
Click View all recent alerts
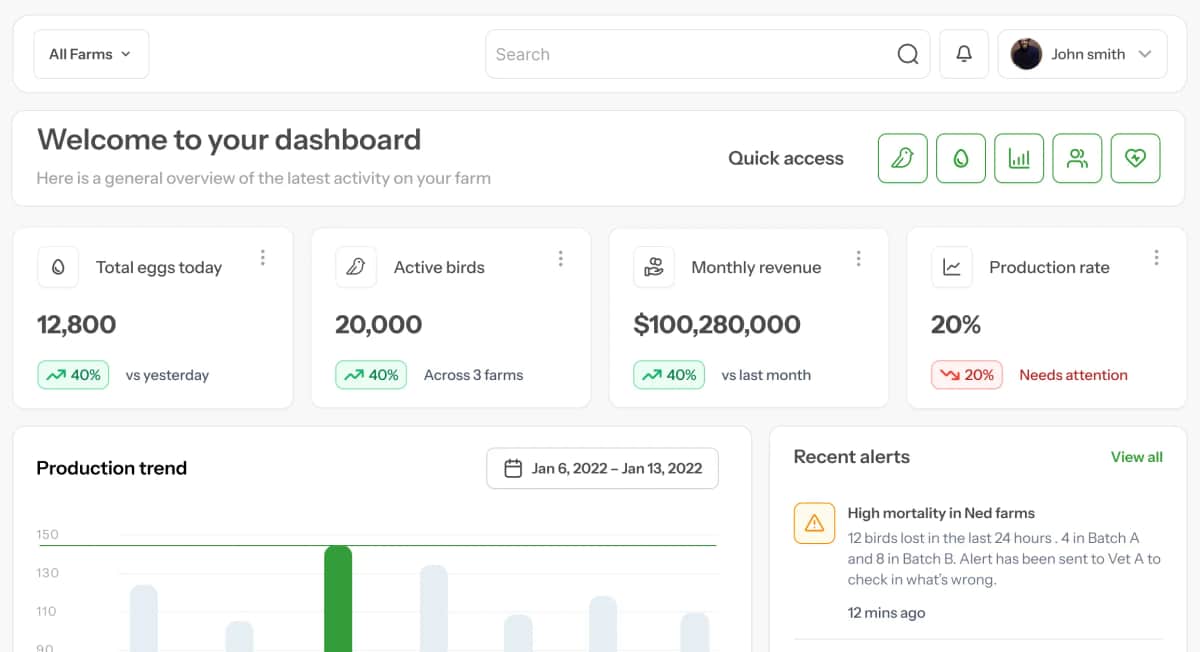[1136, 457]
